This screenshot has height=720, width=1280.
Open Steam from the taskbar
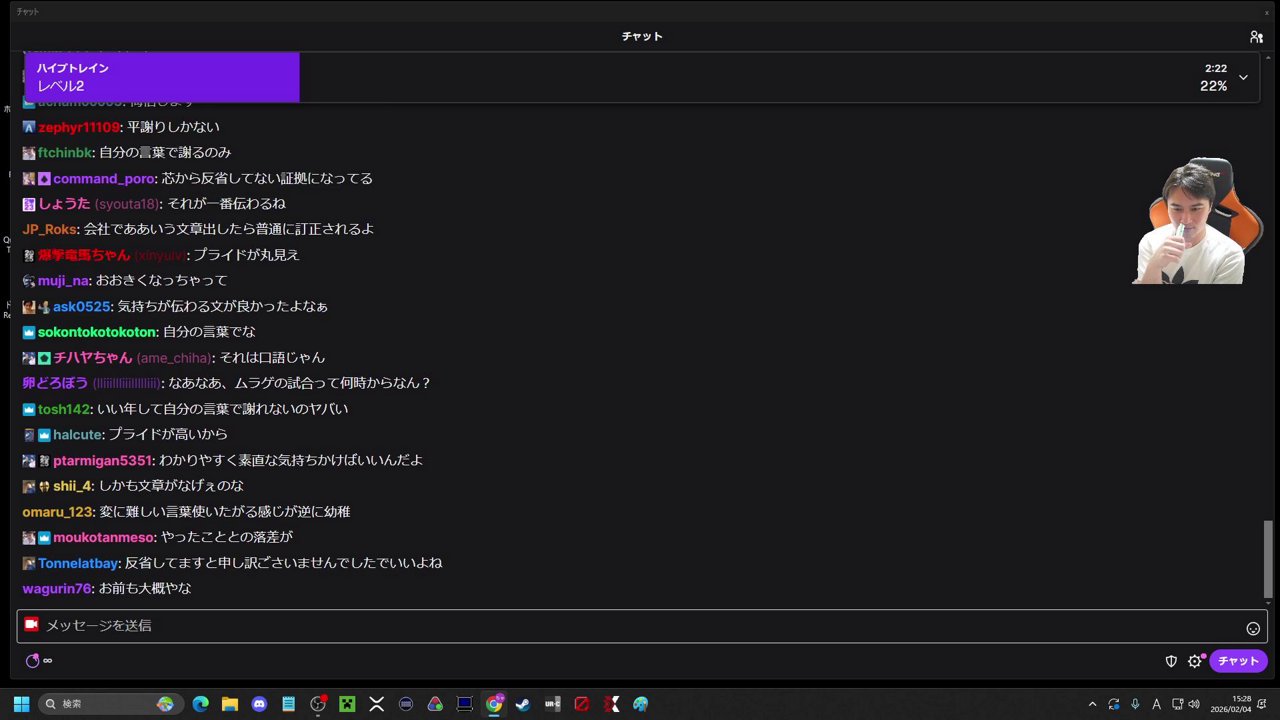(523, 704)
